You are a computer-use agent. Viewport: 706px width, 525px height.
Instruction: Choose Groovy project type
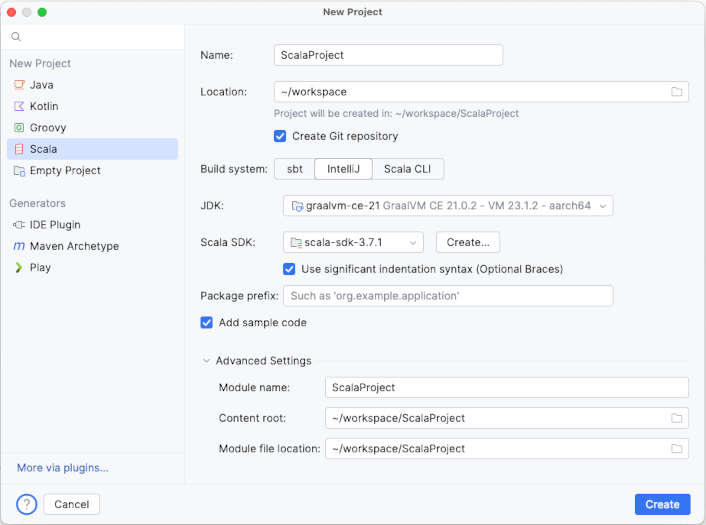[x=92, y=128]
